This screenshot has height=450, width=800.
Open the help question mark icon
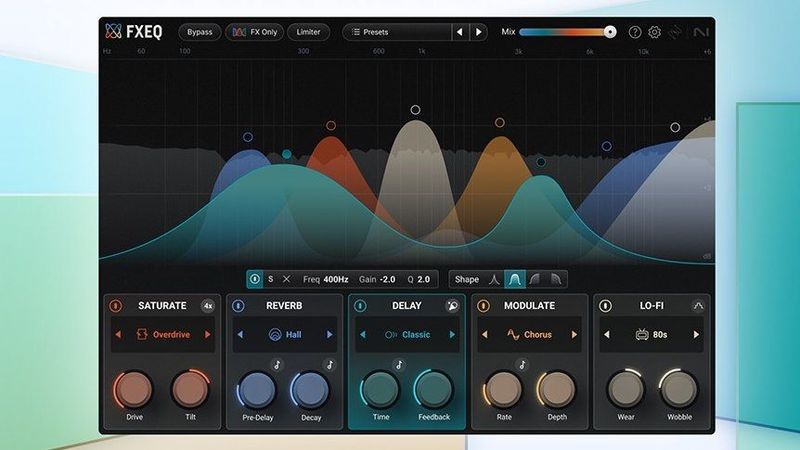tap(635, 32)
